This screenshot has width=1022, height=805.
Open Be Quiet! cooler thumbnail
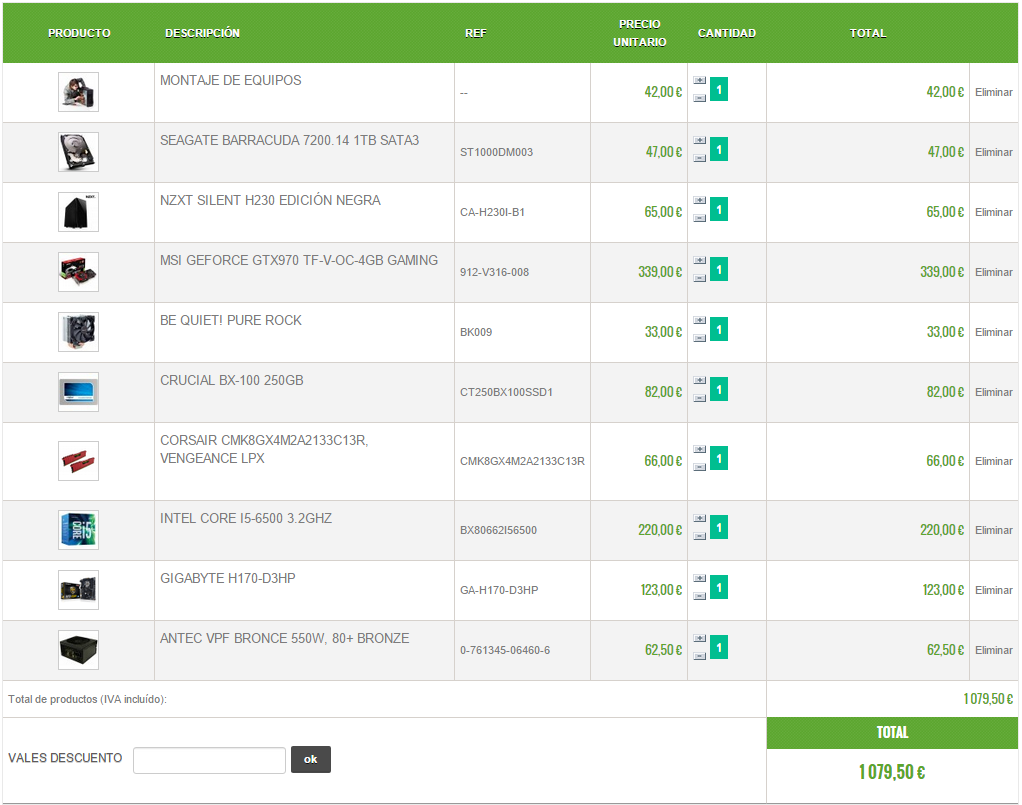[x=78, y=332]
